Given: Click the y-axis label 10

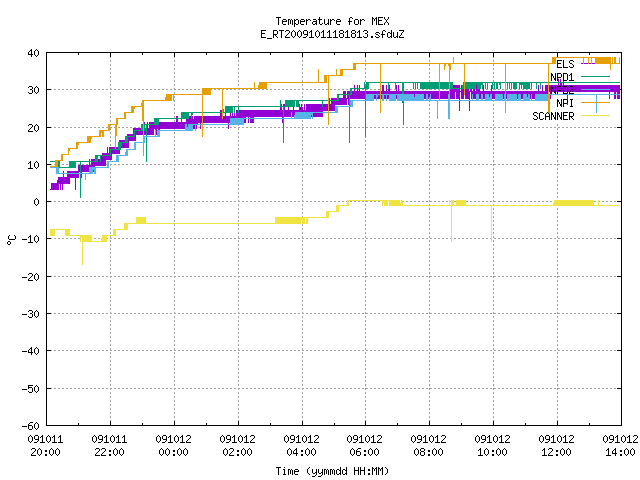Looking at the screenshot, I should [33, 165].
